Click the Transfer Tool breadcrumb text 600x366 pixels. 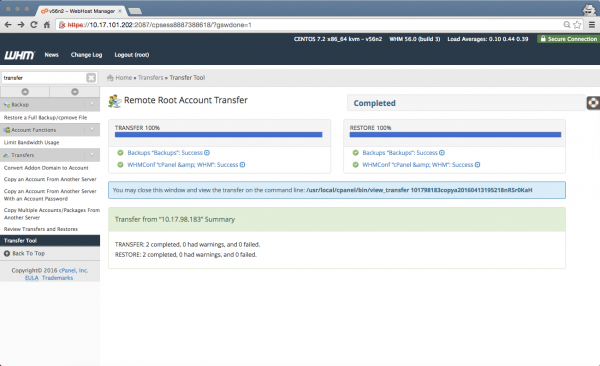(x=187, y=77)
